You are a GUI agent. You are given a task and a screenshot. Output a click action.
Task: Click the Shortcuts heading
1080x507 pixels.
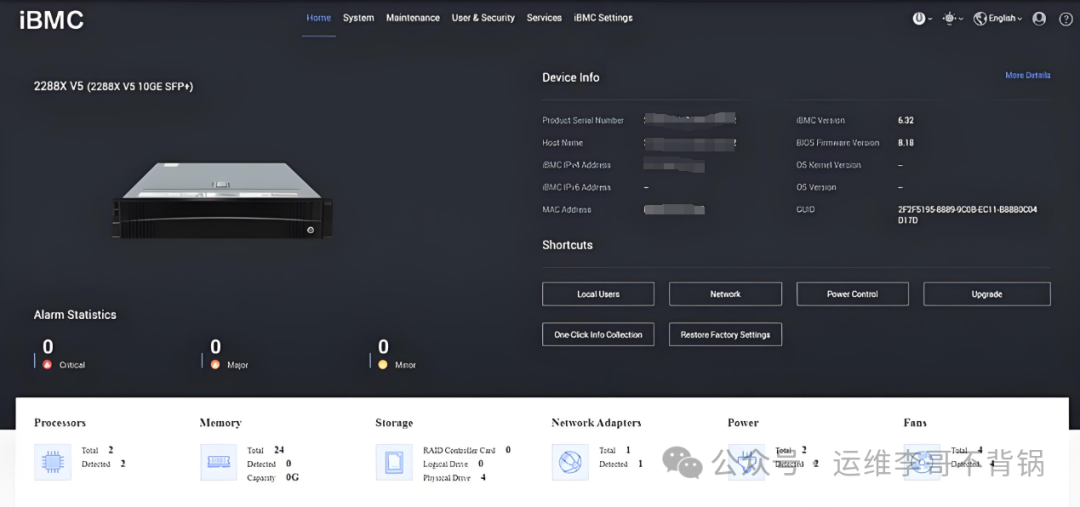pos(567,245)
